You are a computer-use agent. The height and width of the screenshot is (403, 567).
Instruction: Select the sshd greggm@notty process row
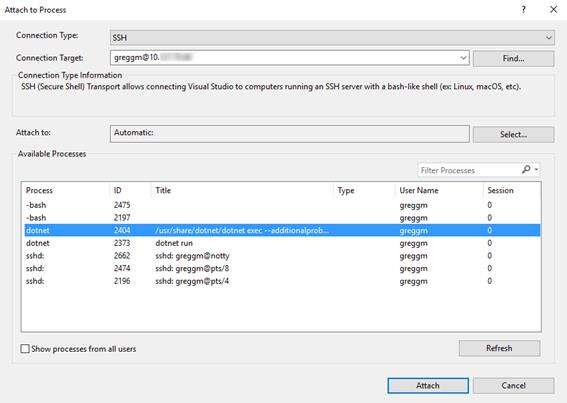coord(282,256)
